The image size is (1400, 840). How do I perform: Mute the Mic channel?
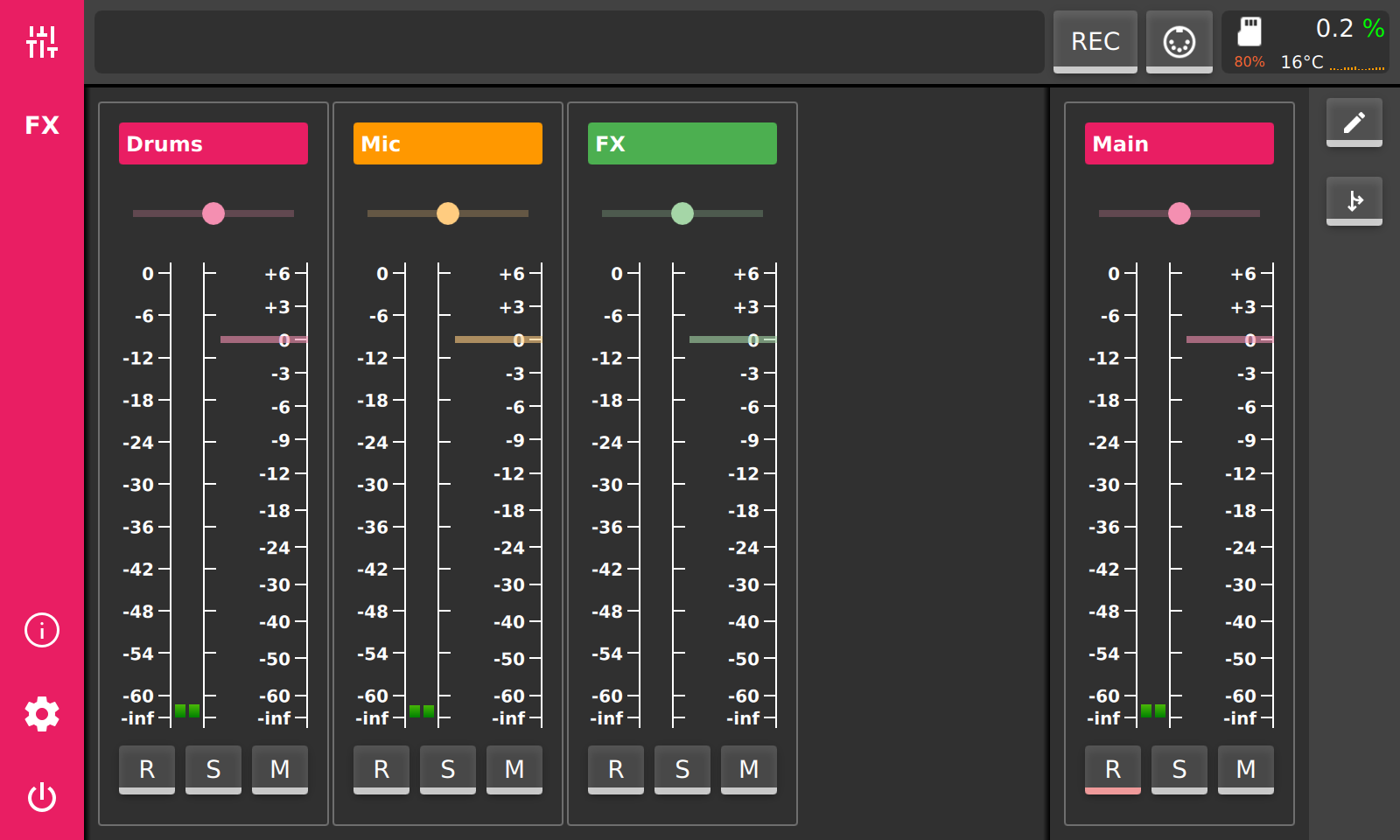click(x=514, y=770)
